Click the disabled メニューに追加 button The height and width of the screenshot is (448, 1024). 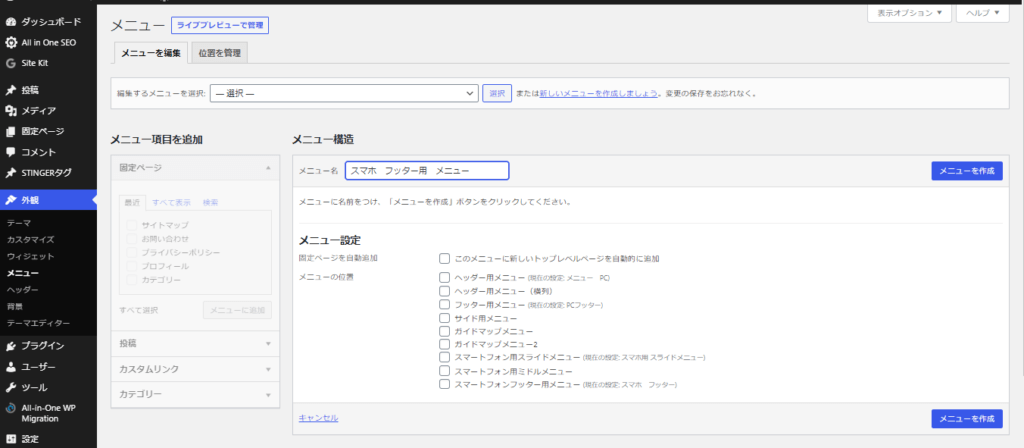pos(238,310)
